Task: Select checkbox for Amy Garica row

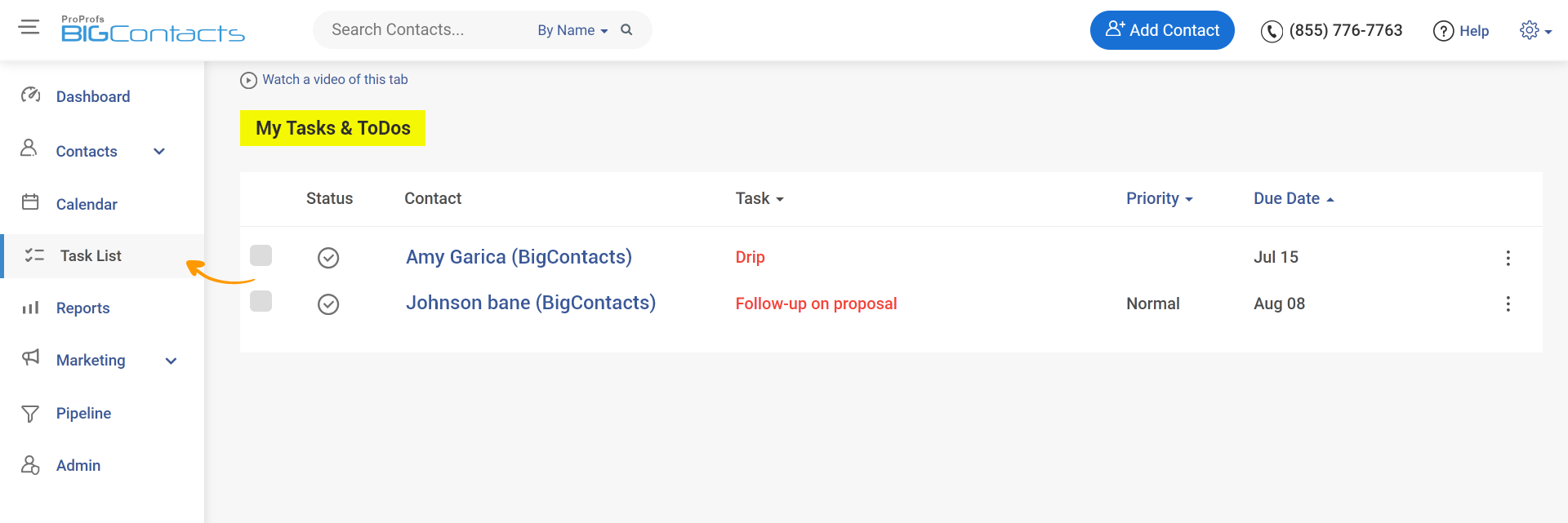Action: [261, 255]
